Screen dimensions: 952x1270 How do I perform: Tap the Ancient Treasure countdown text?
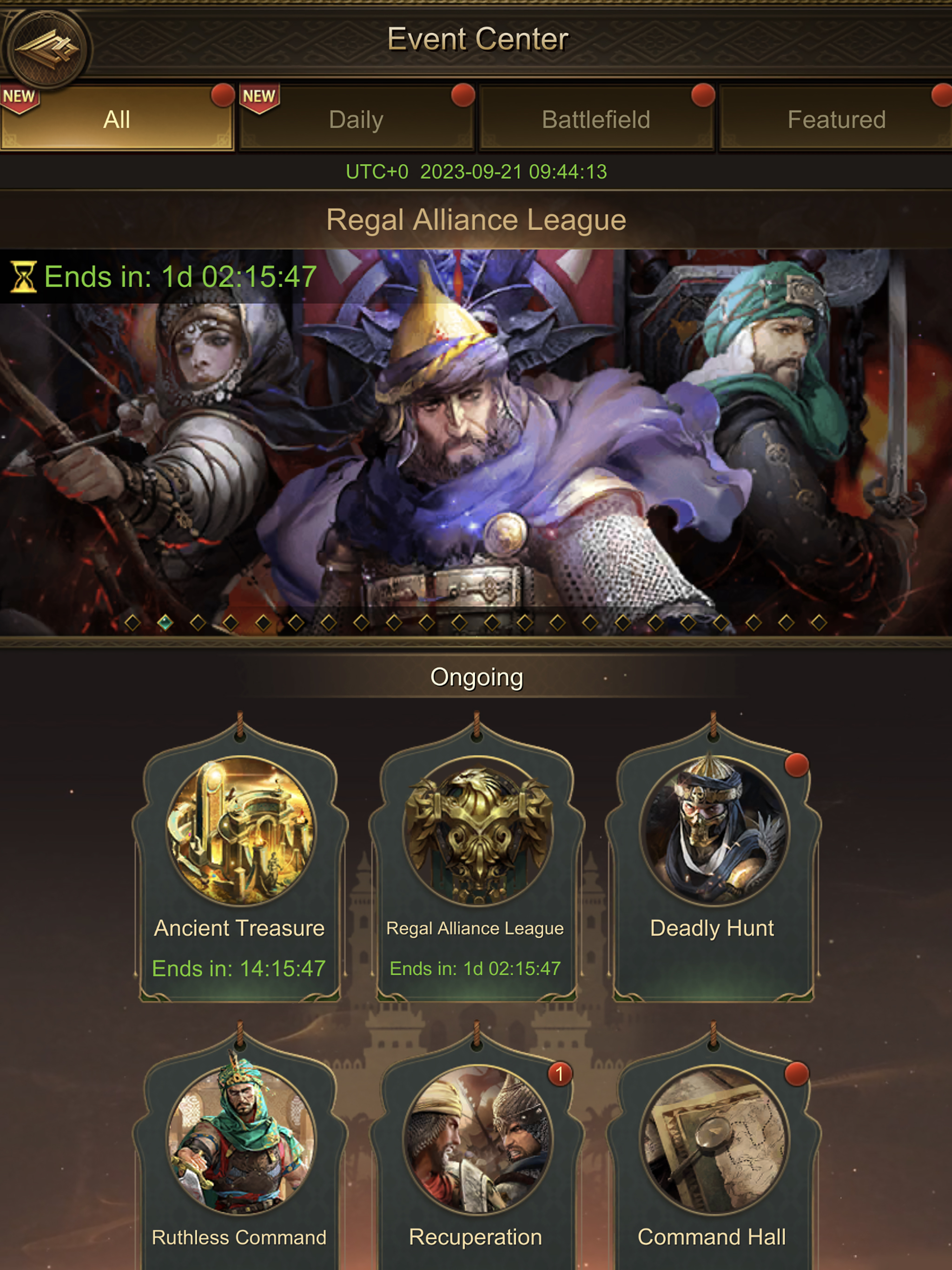point(239,969)
